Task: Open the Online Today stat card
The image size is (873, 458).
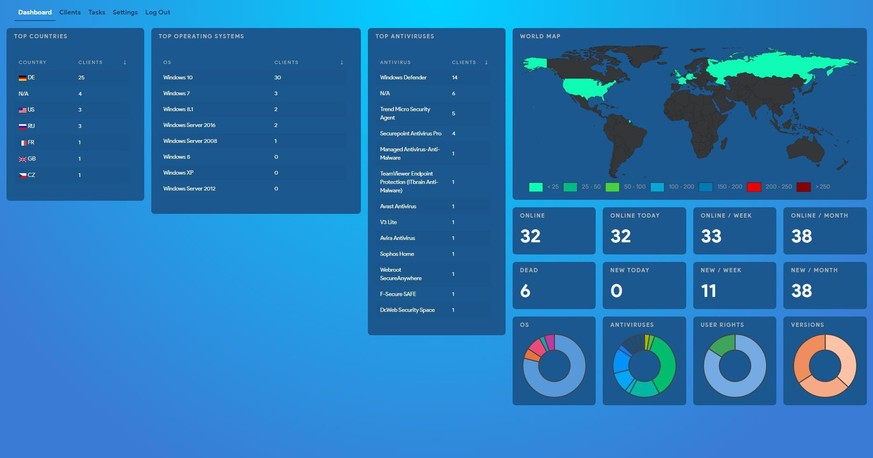Action: 644,231
